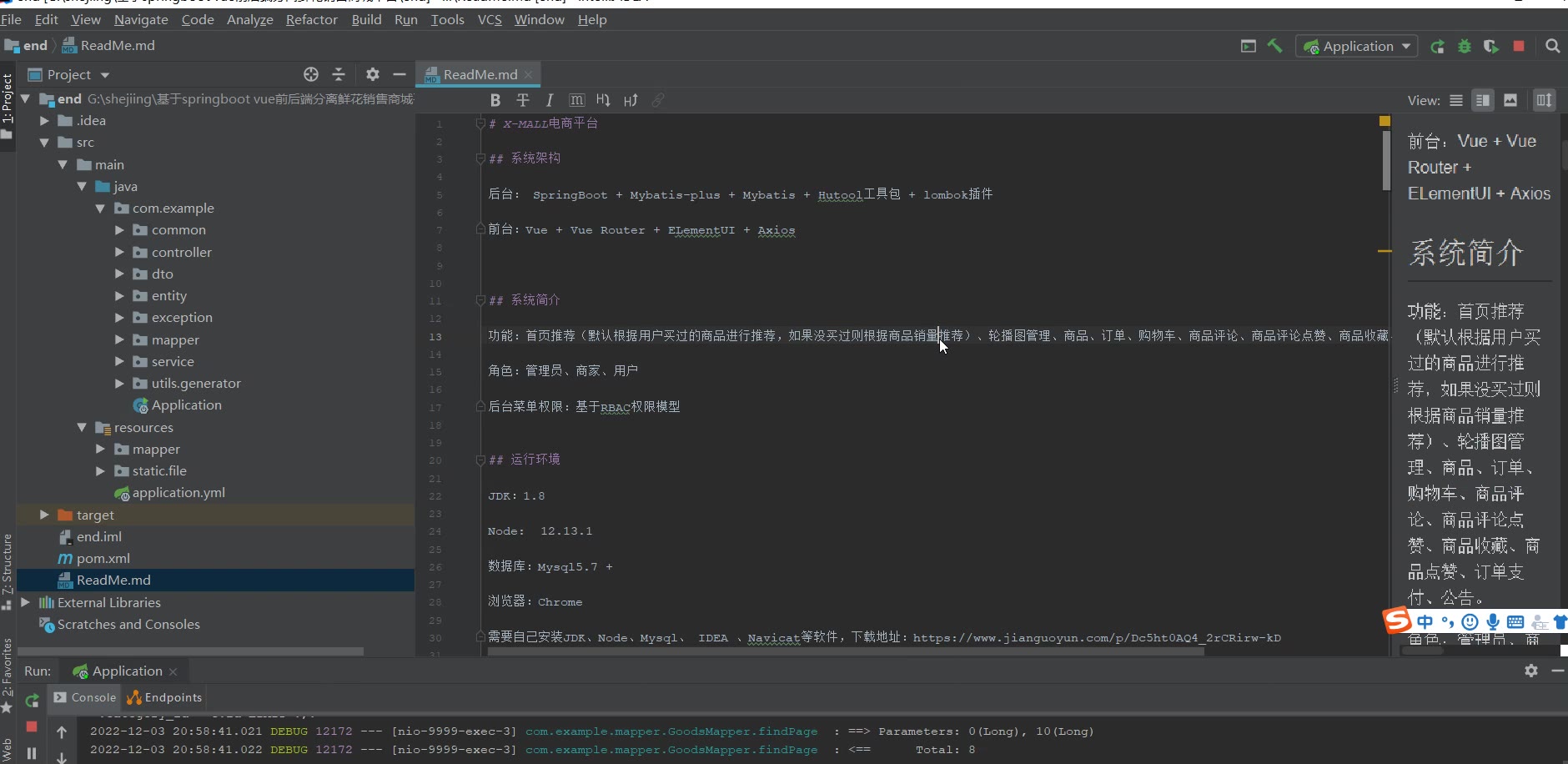Switch to the Console tab
This screenshot has width=1568, height=764.
(x=84, y=698)
